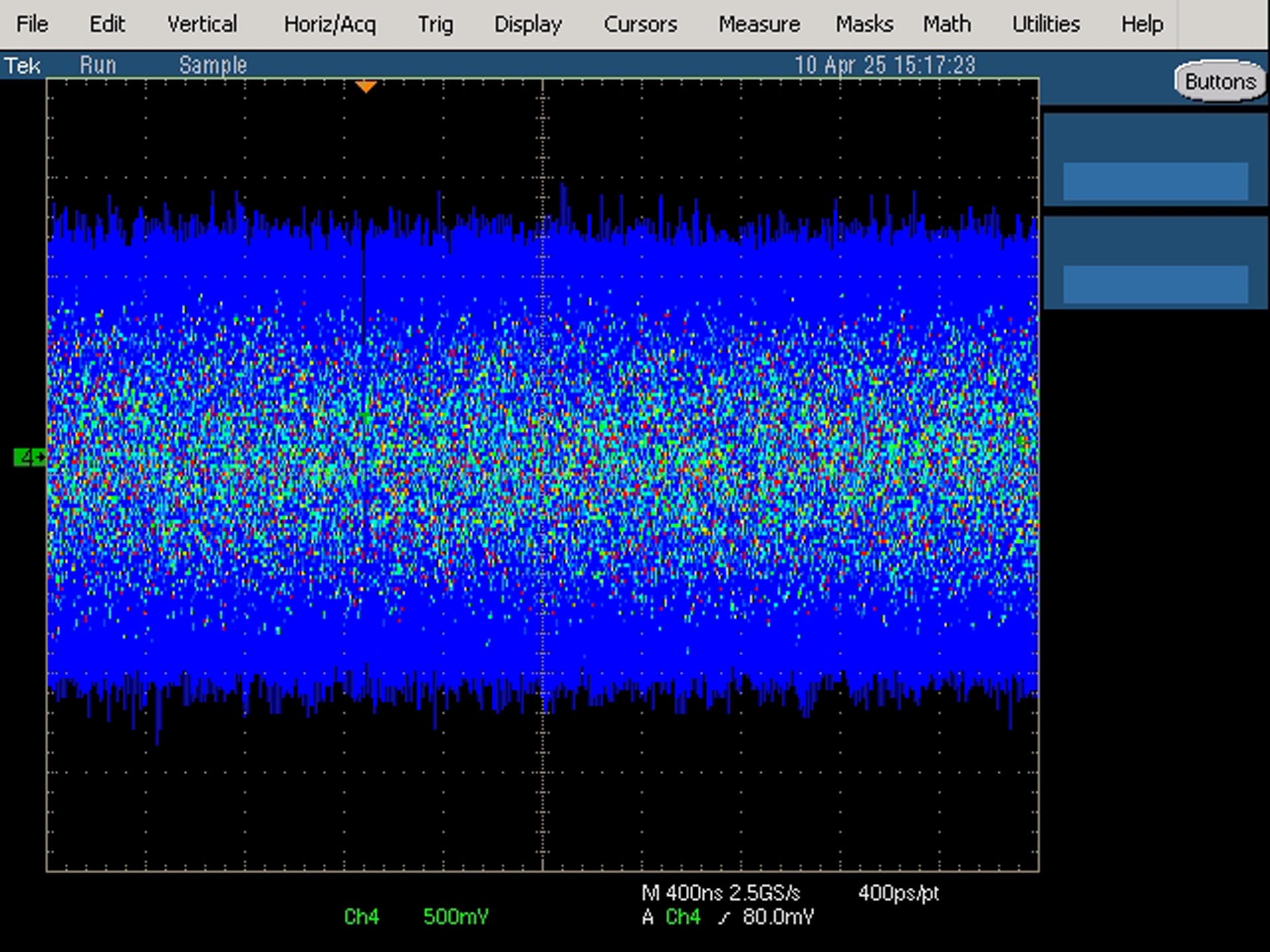Image resolution: width=1270 pixels, height=952 pixels.
Task: Click the Run acquisition status
Action: tap(98, 65)
